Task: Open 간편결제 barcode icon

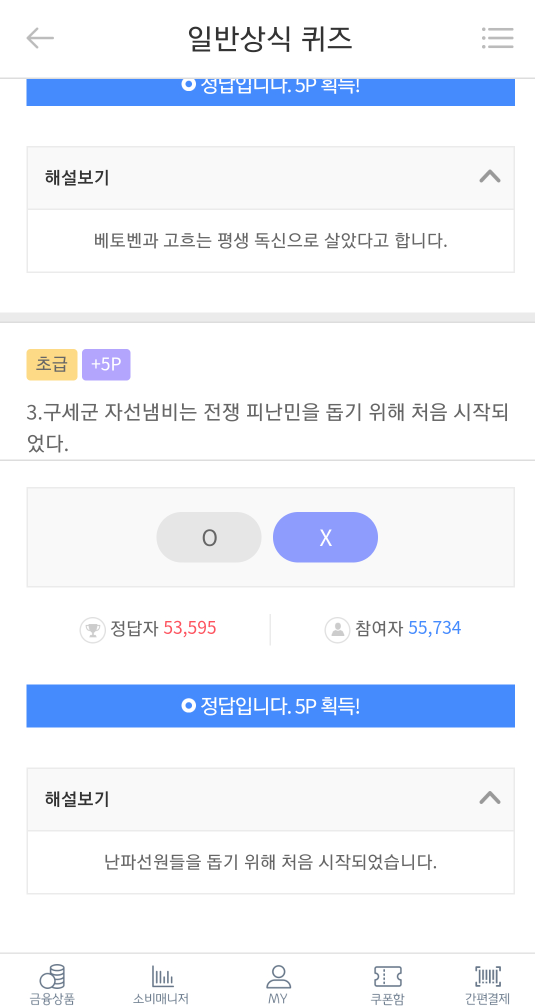Action: click(x=488, y=976)
